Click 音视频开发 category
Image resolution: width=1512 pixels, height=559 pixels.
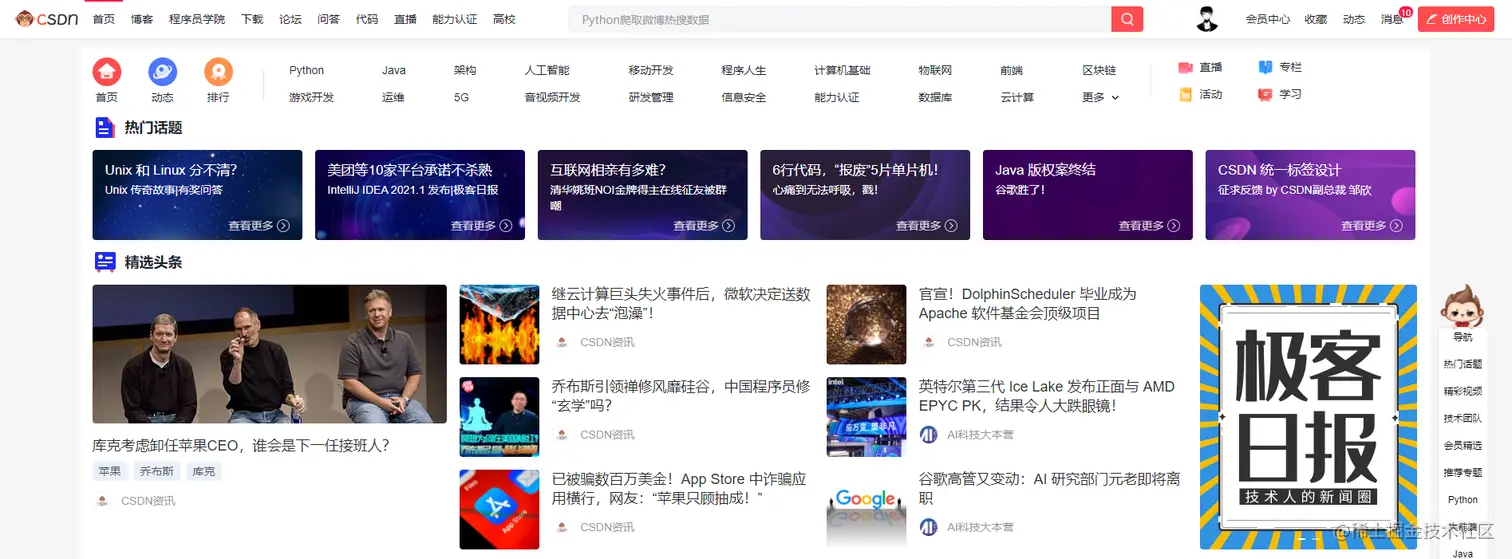pos(552,97)
